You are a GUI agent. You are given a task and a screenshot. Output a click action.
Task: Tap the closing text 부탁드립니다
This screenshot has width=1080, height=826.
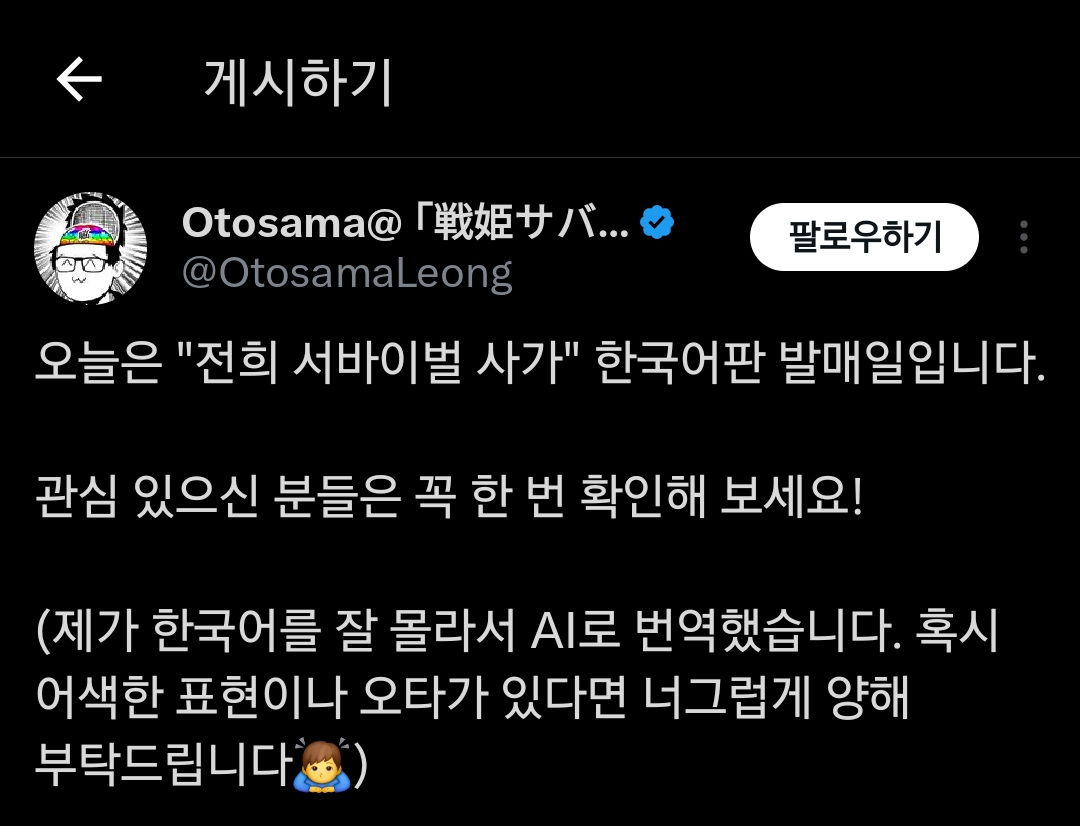(163, 765)
